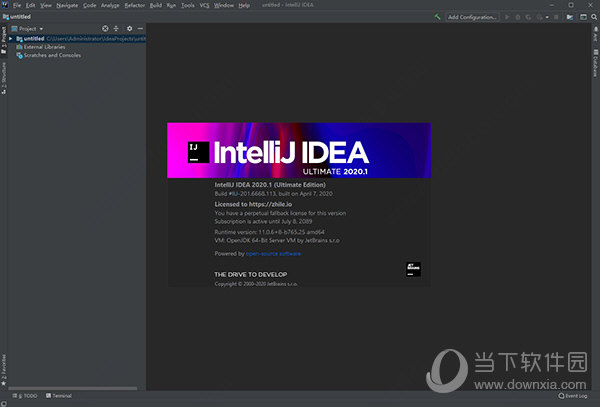Open the File menu
This screenshot has height=407, width=600.
(17, 5)
